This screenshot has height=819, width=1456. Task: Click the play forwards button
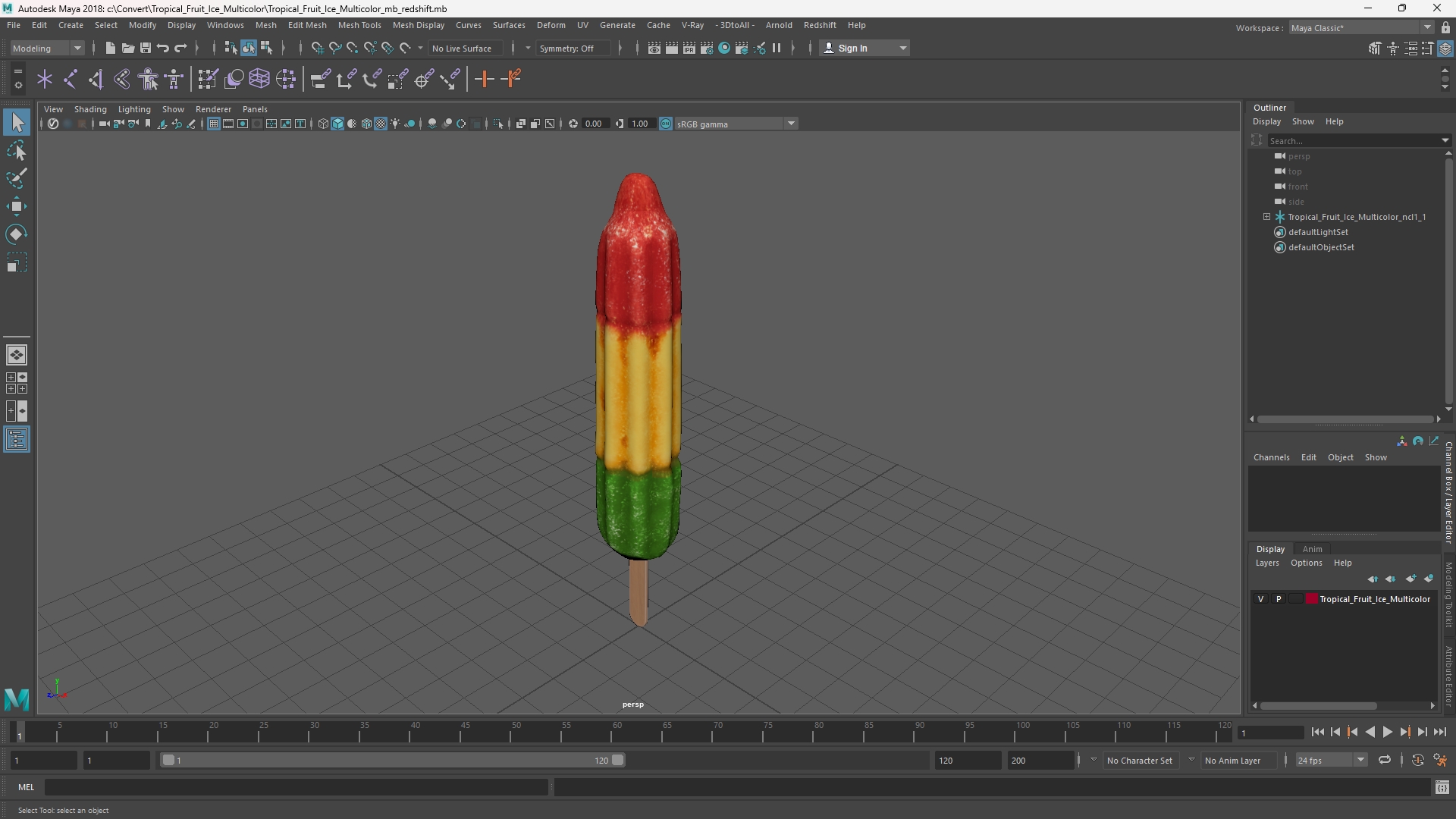(x=1387, y=732)
